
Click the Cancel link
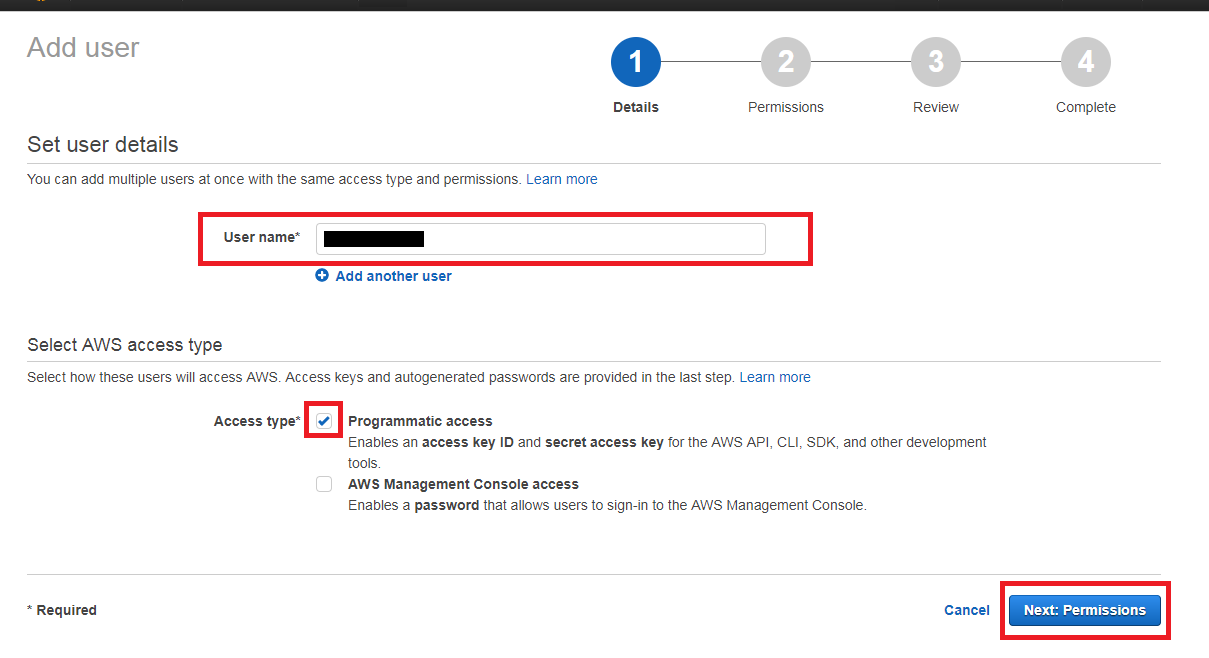tap(966, 610)
